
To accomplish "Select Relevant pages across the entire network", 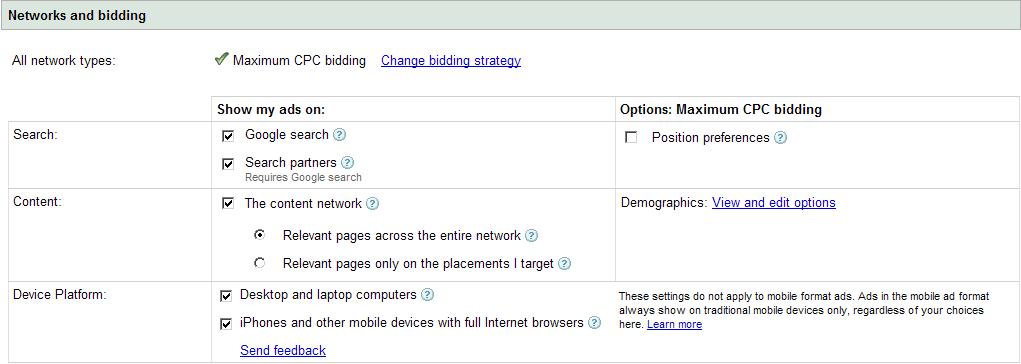I will point(260,235).
